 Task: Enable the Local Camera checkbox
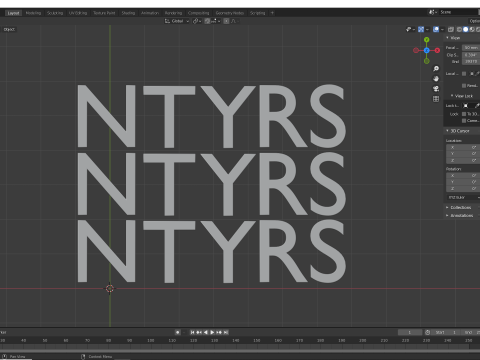[464, 74]
